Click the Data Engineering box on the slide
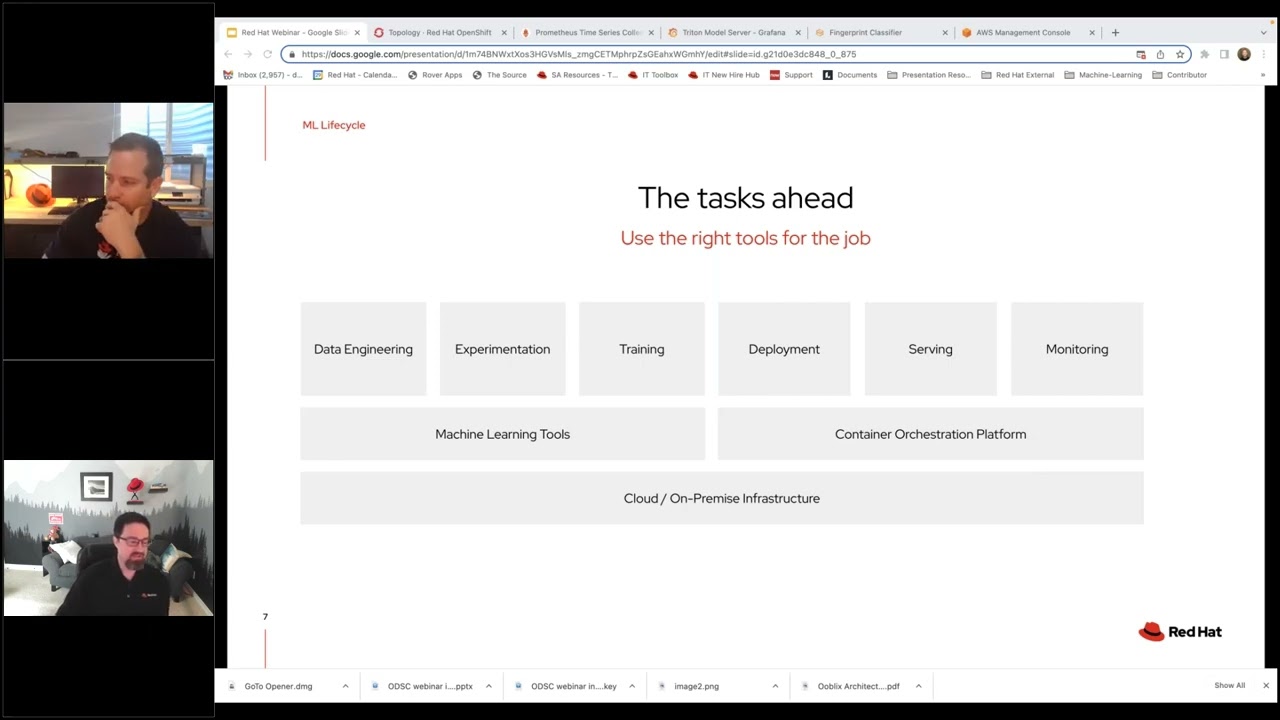The height and width of the screenshot is (720, 1280). tap(363, 349)
